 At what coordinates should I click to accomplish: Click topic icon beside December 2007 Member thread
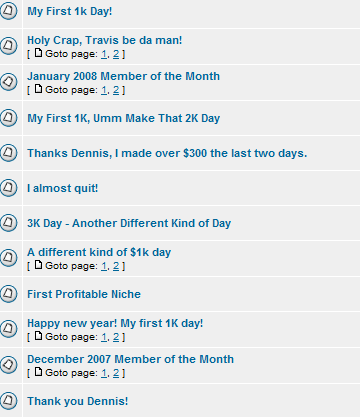[8, 365]
